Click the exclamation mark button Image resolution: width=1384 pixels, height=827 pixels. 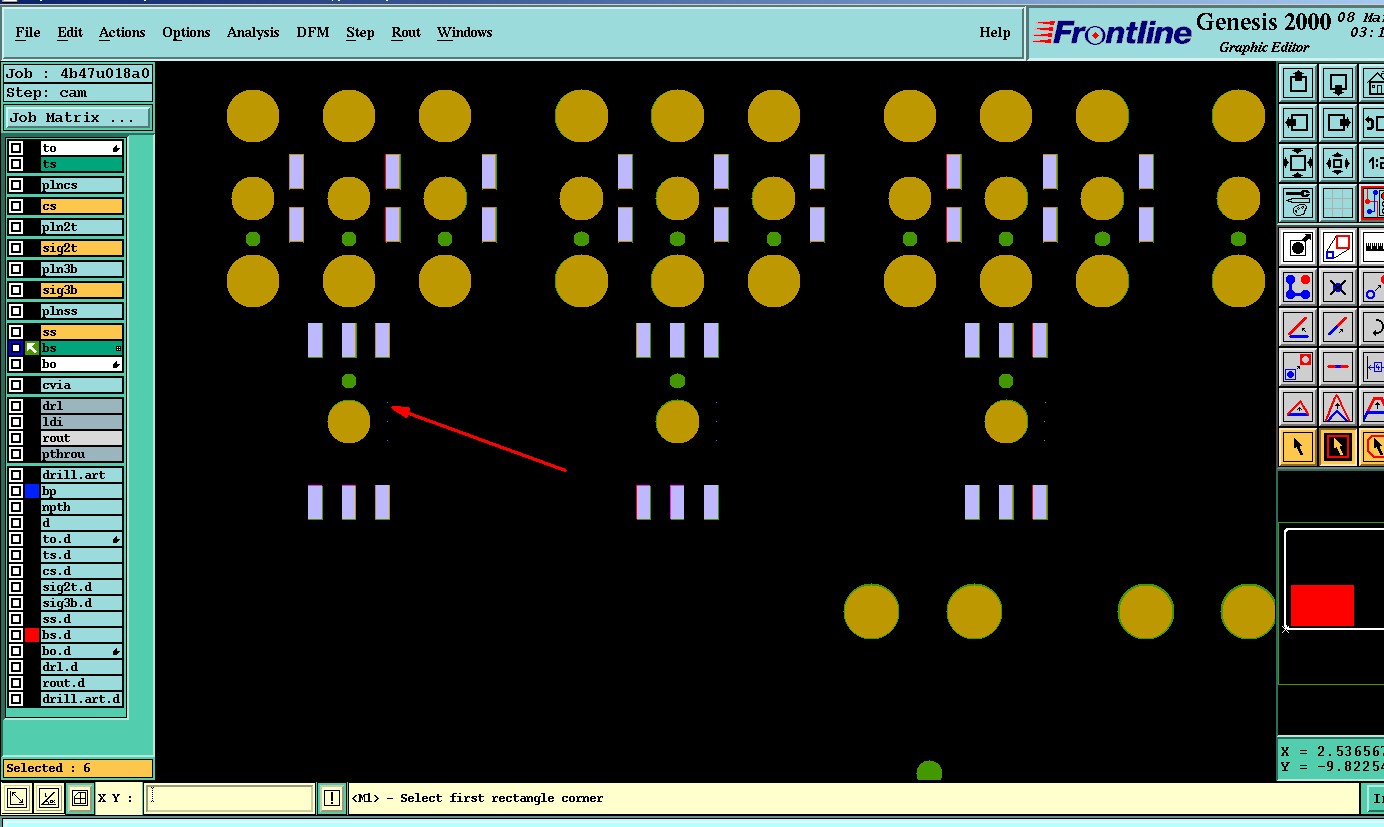[x=333, y=798]
